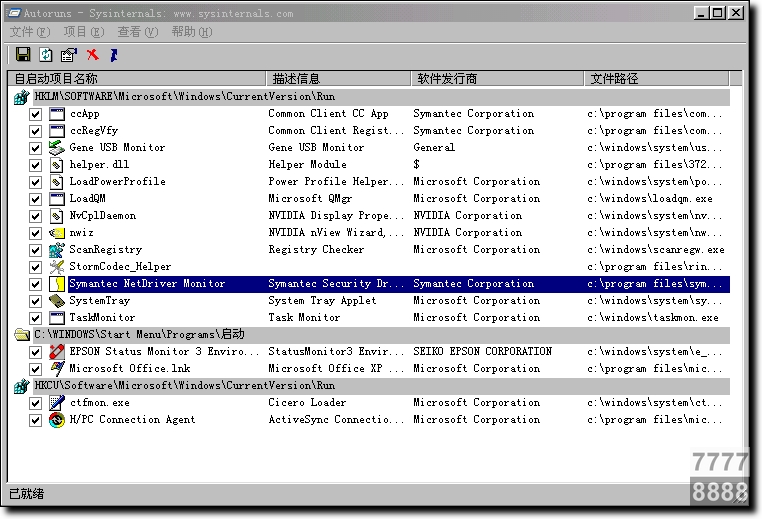The width and height of the screenshot is (762, 519).
Task: Sort by the 自启动项目名称 column header
Action: (137, 79)
